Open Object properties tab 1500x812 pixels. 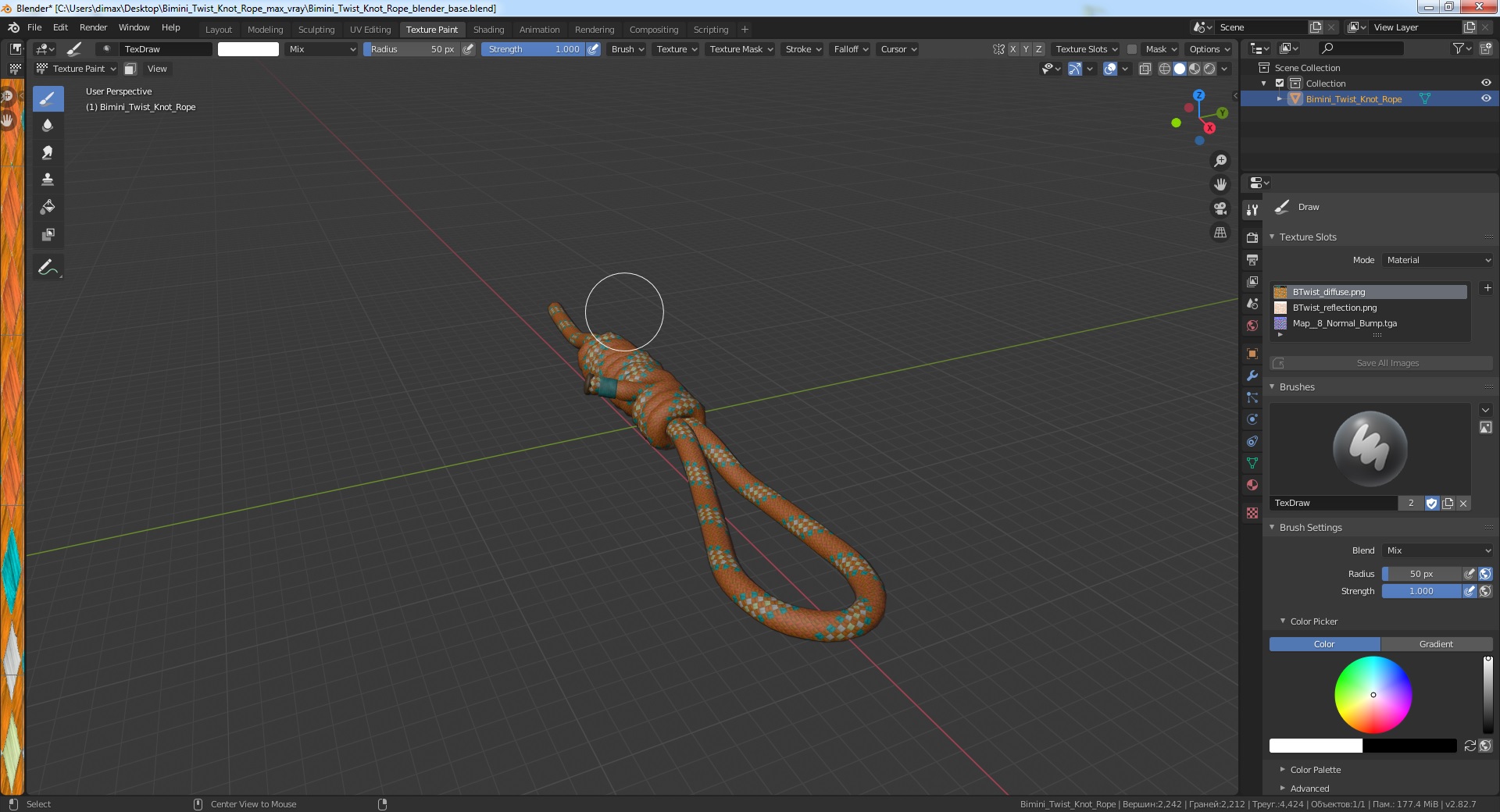1252,354
